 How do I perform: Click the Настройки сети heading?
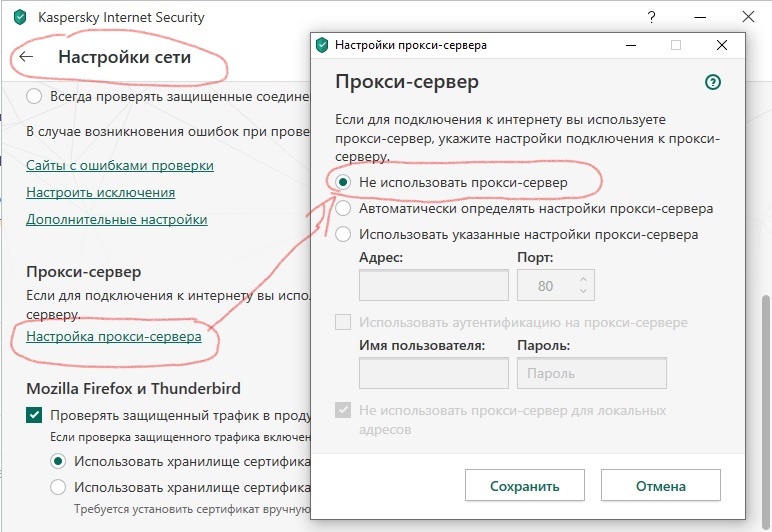coord(125,57)
